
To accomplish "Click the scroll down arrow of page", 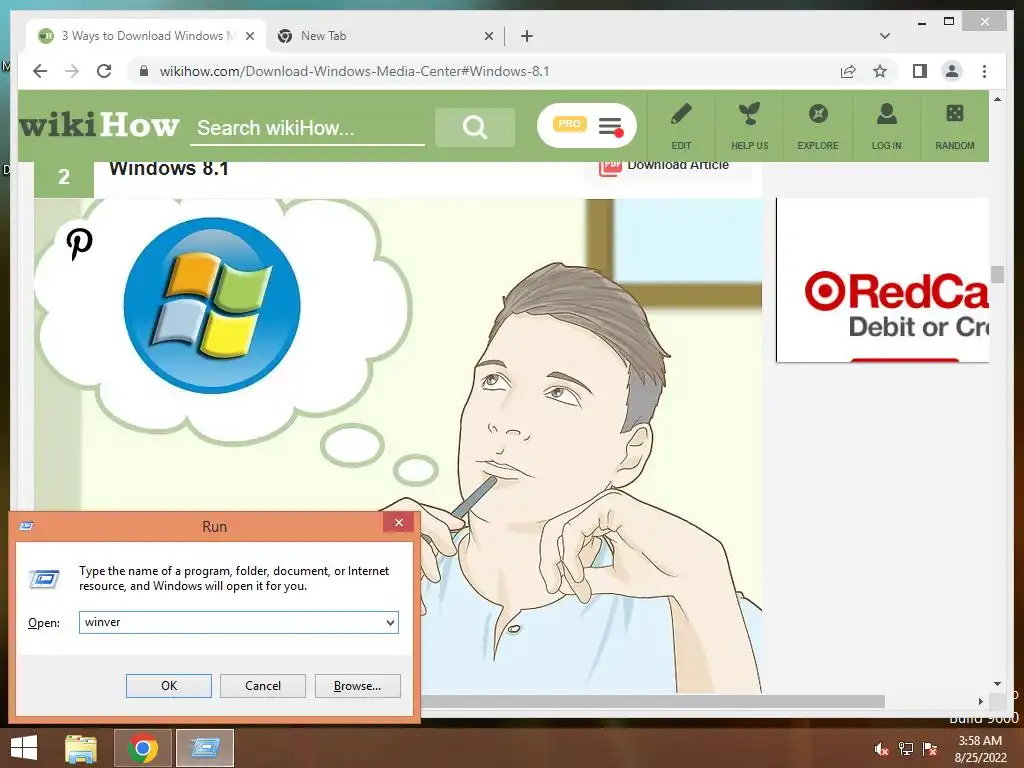I will 997,684.
